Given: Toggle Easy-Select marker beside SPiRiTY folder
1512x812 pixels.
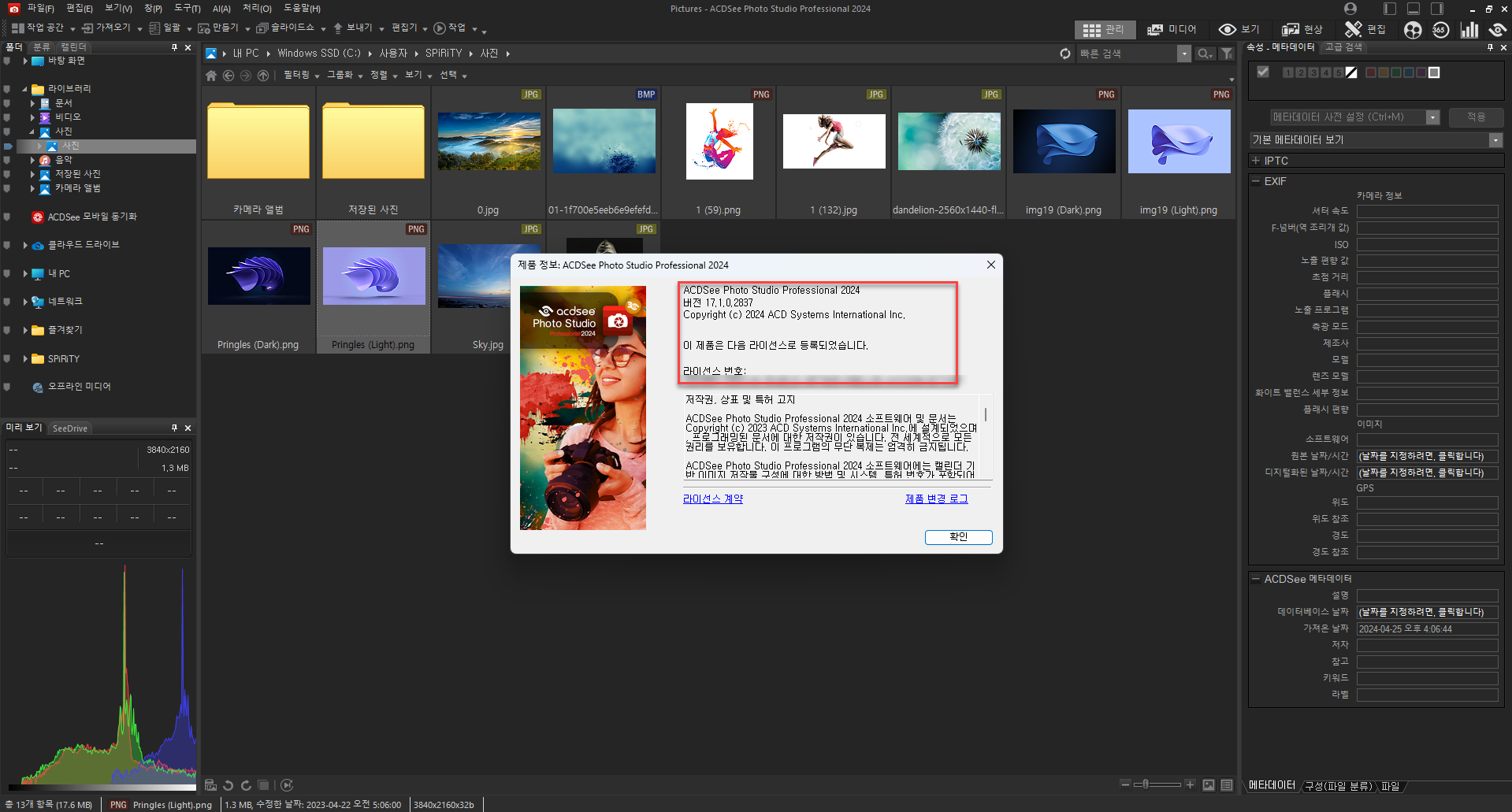Looking at the screenshot, I should pos(7,359).
